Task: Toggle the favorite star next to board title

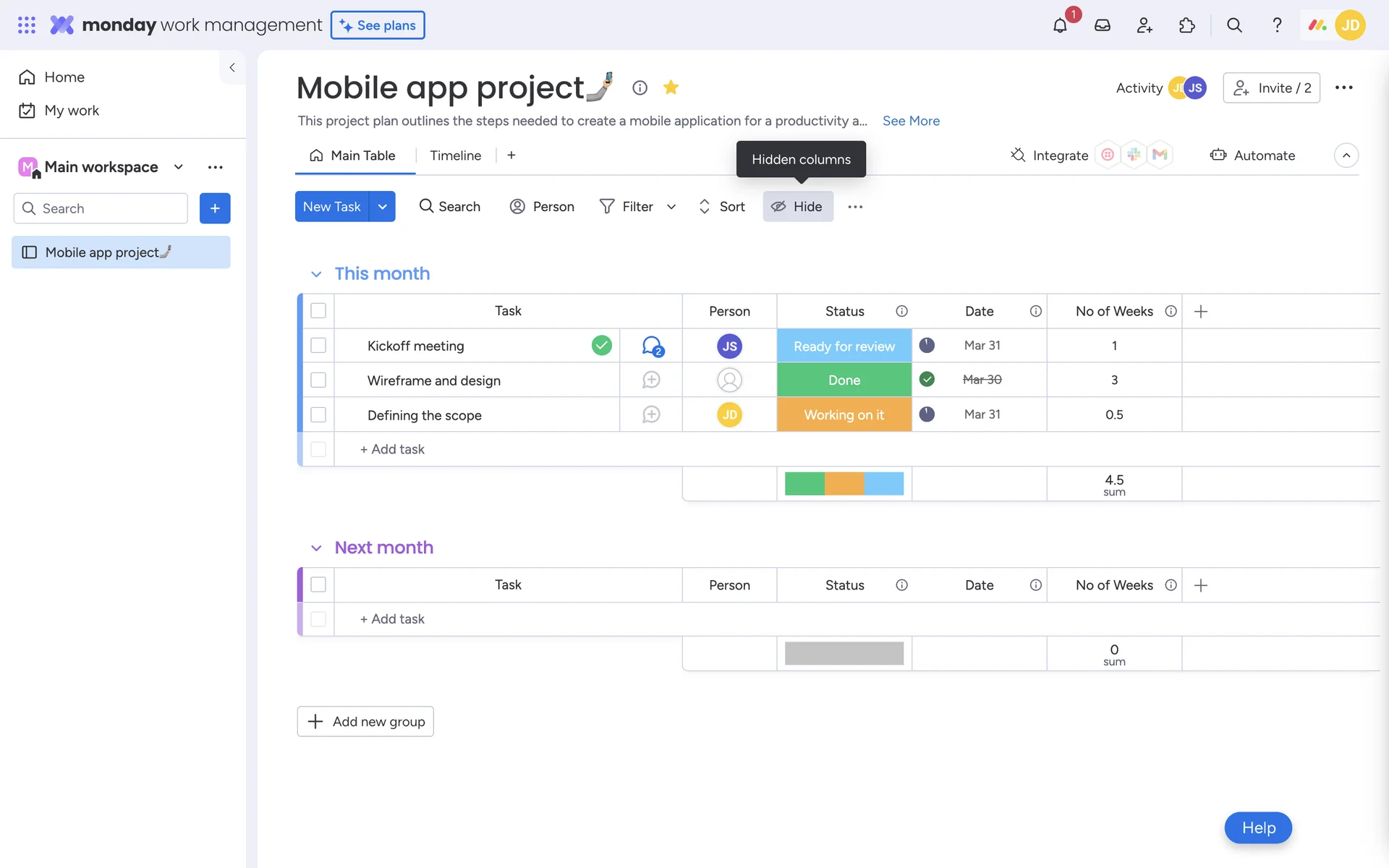Action: 671,88
